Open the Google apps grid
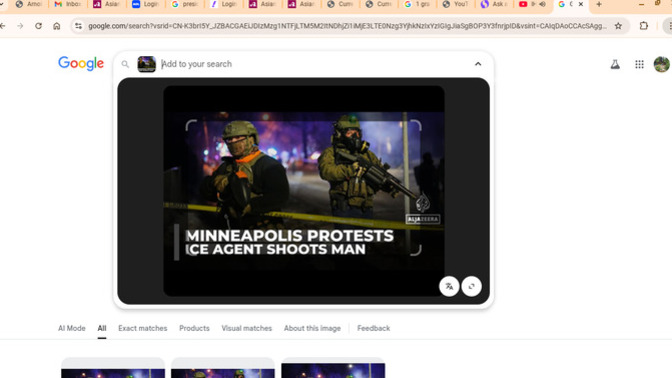This screenshot has width=672, height=378. [639, 64]
